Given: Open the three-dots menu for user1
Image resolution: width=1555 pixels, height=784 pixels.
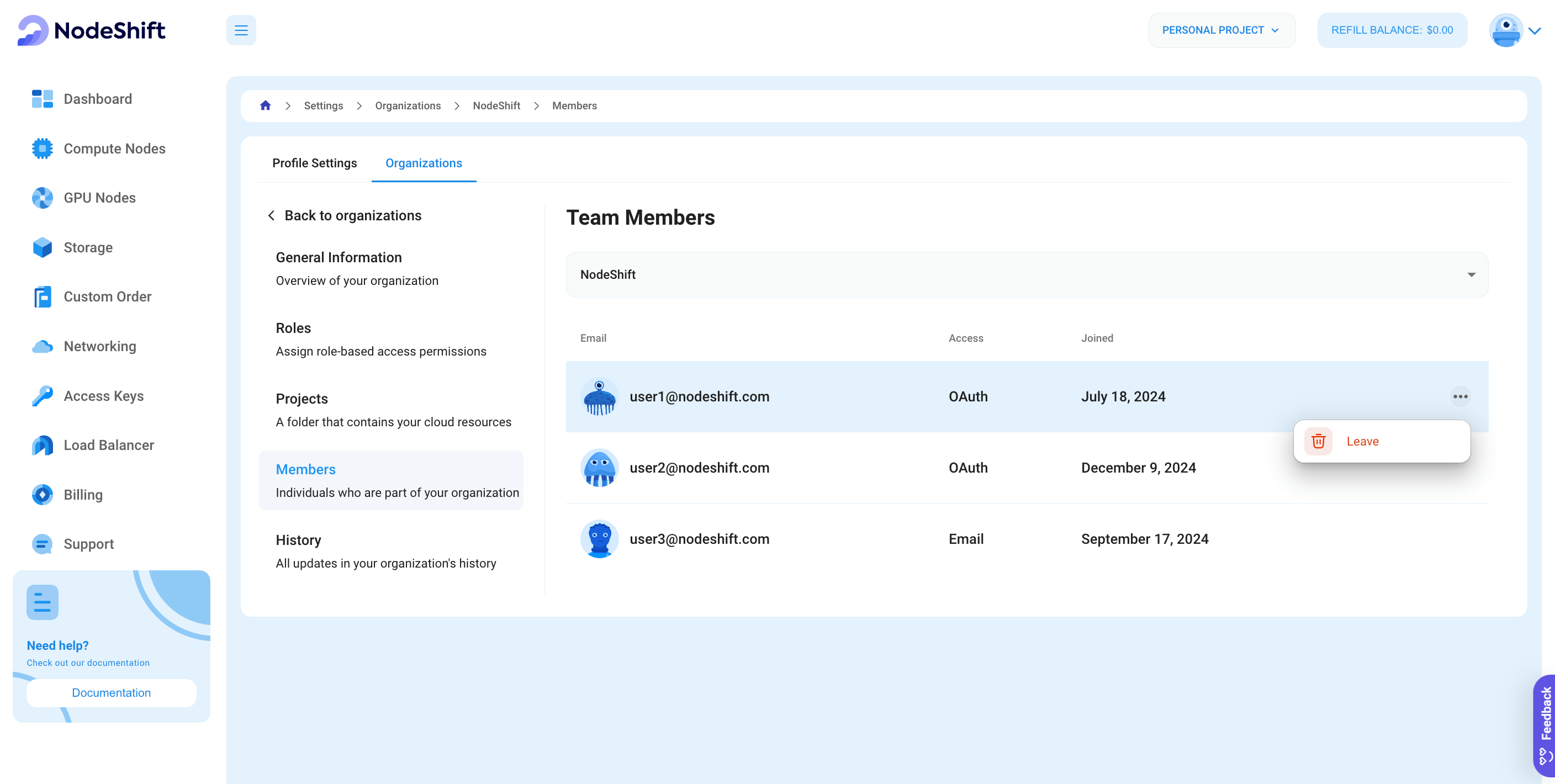Looking at the screenshot, I should pos(1460,396).
